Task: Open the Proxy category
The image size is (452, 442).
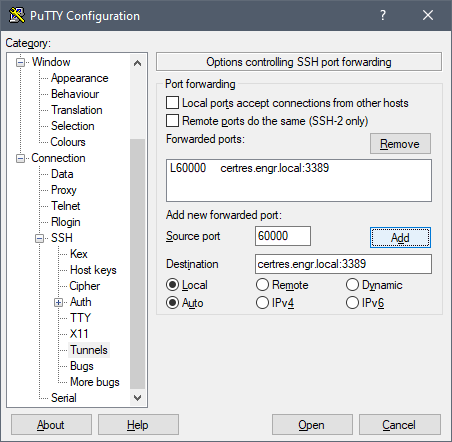Action: [64, 190]
